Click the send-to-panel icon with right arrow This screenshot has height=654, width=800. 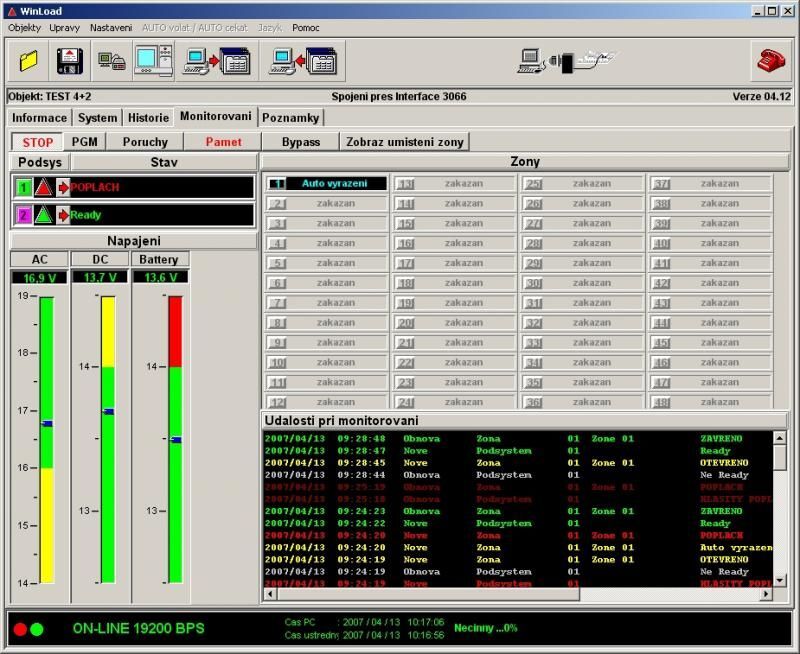pyautogui.click(x=217, y=61)
